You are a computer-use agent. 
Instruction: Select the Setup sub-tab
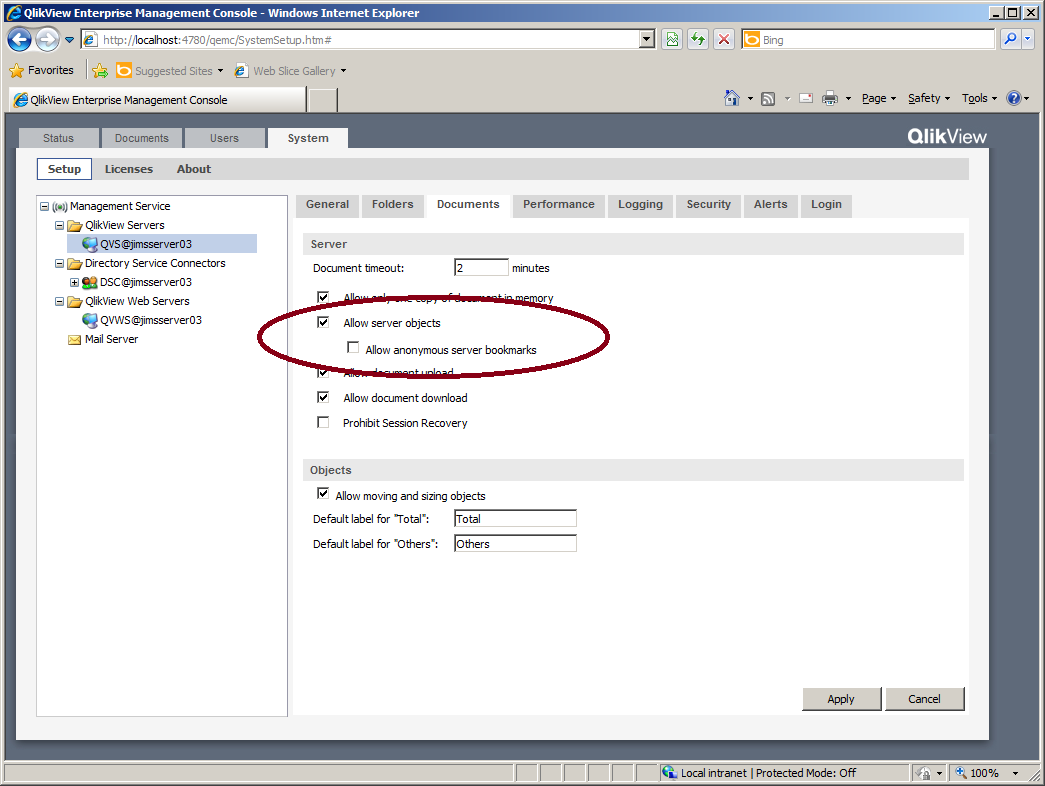(x=64, y=169)
